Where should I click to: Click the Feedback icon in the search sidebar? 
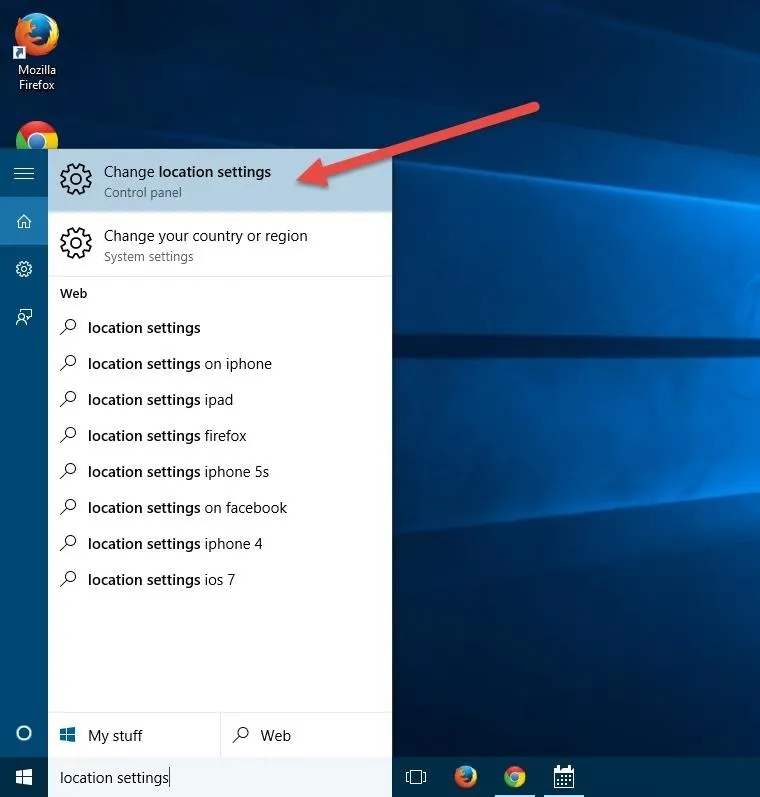click(x=24, y=317)
